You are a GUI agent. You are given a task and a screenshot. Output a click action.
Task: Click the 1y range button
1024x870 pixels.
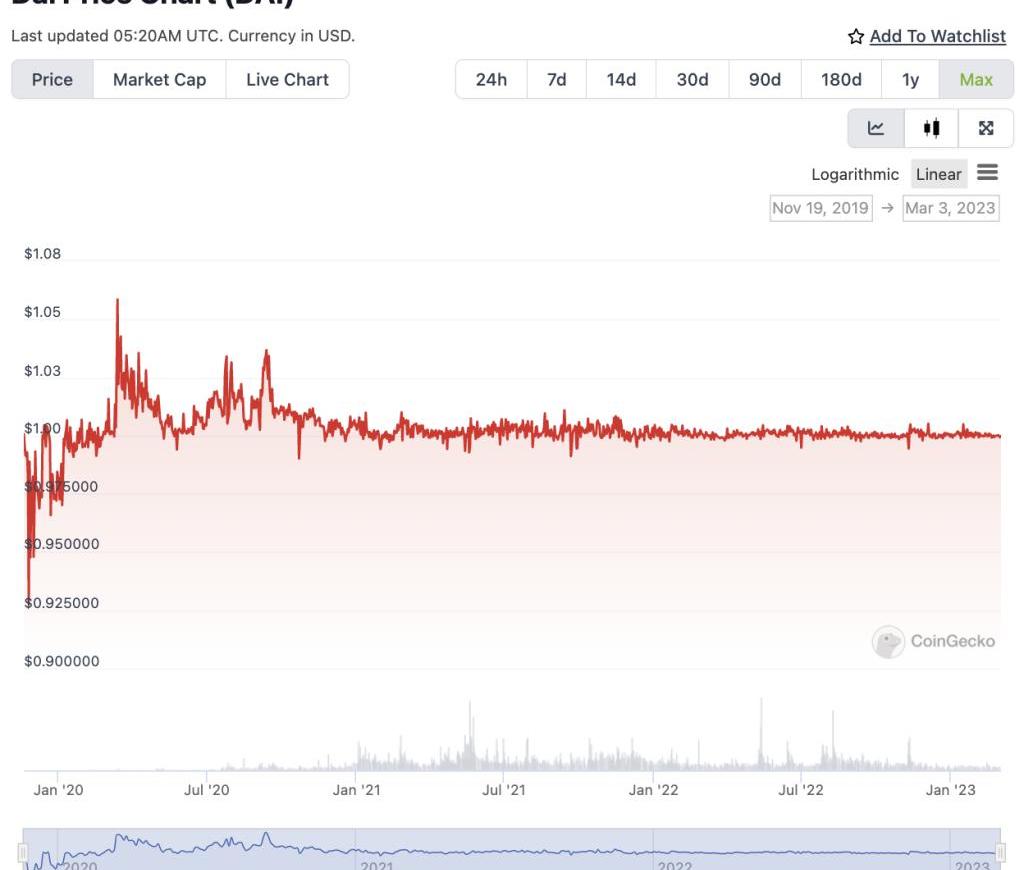pyautogui.click(x=910, y=80)
